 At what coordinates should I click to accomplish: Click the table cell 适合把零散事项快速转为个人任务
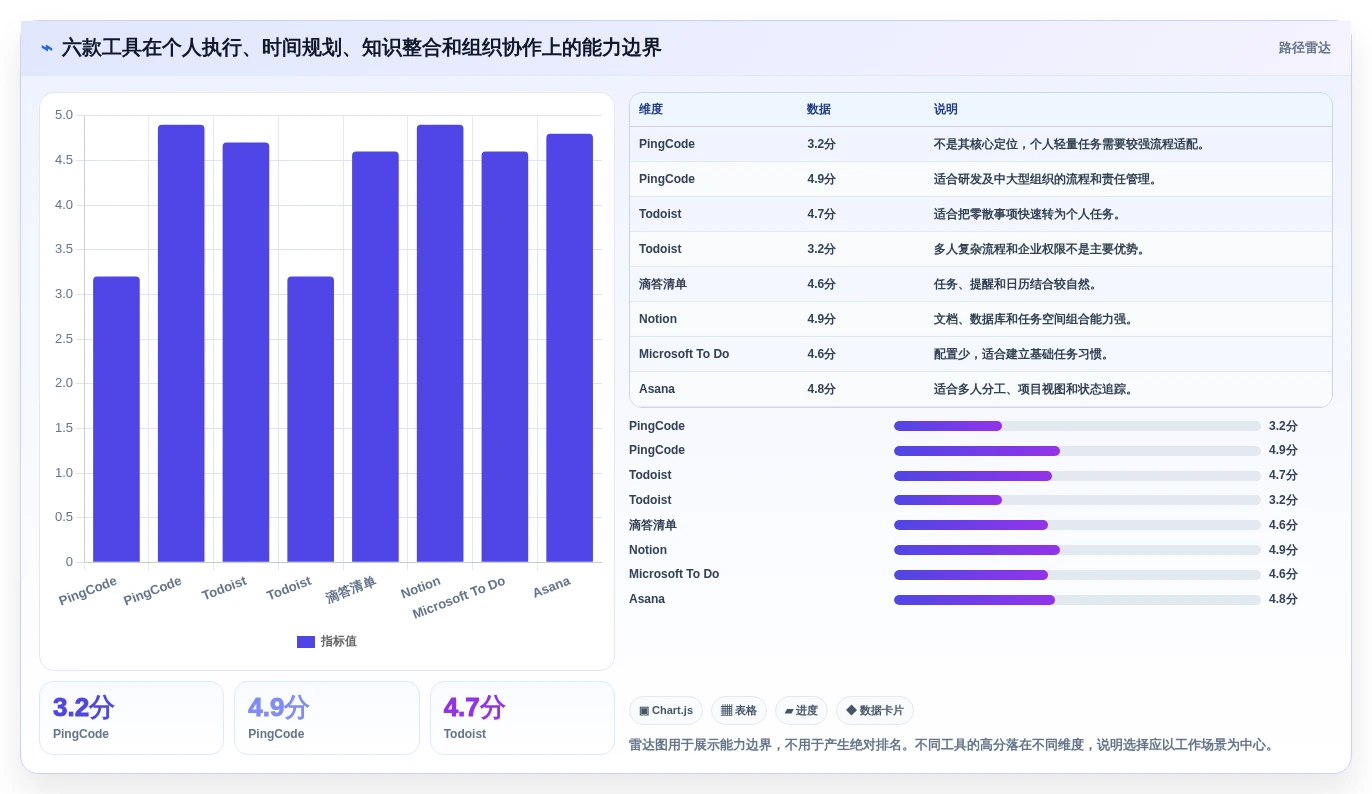point(1029,215)
